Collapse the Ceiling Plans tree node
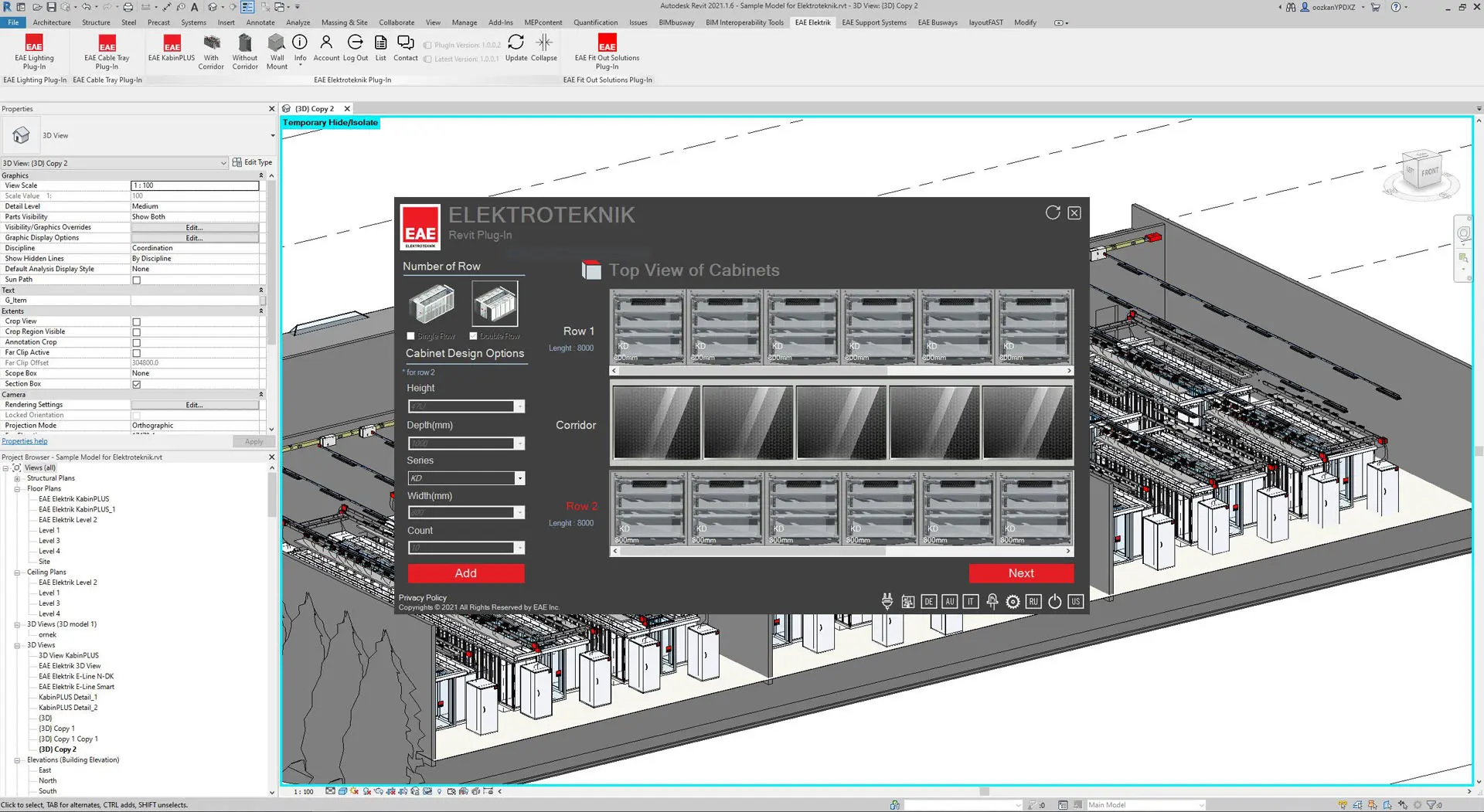1484x812 pixels. [17, 572]
